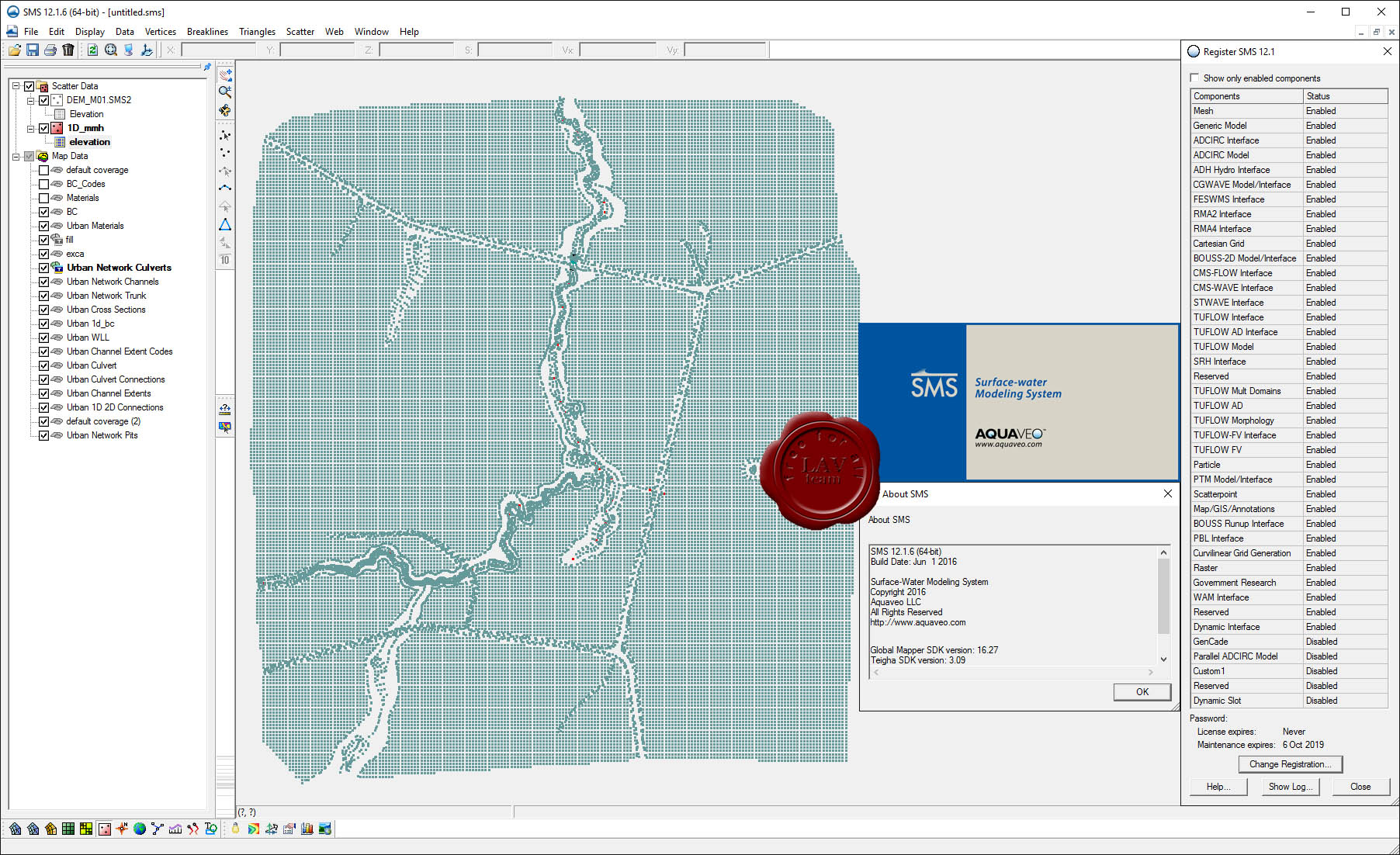Screen dimensions: 1400x855
Task: Uncheck the Urban Materials checkbox
Action: point(44,226)
